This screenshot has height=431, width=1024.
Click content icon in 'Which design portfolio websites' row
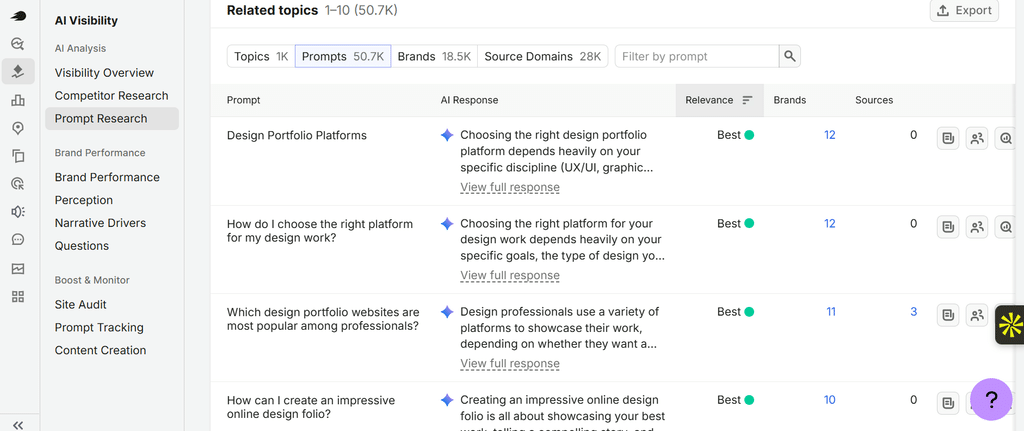[948, 315]
